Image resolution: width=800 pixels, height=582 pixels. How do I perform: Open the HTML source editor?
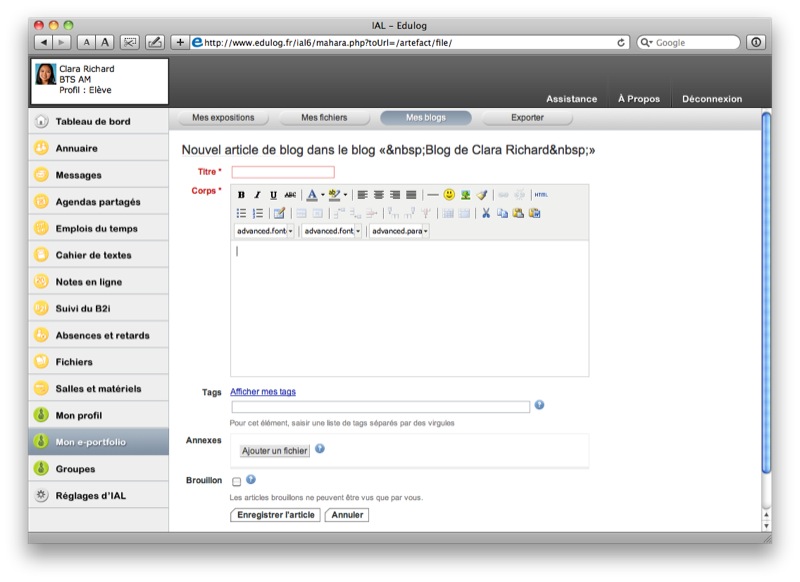(540, 195)
